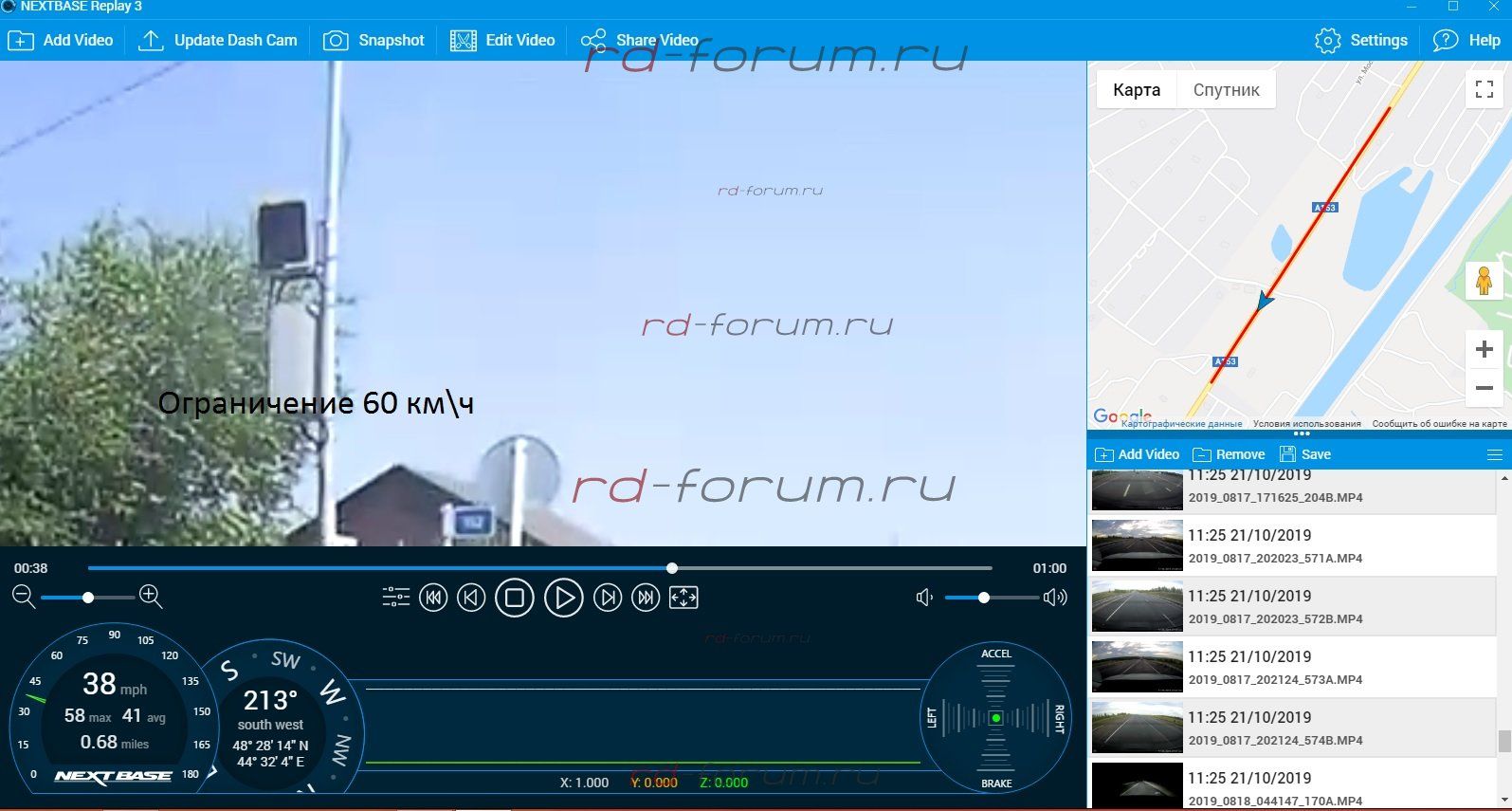This screenshot has width=1512, height=811.
Task: Skip to the previous video file
Action: coord(433,598)
